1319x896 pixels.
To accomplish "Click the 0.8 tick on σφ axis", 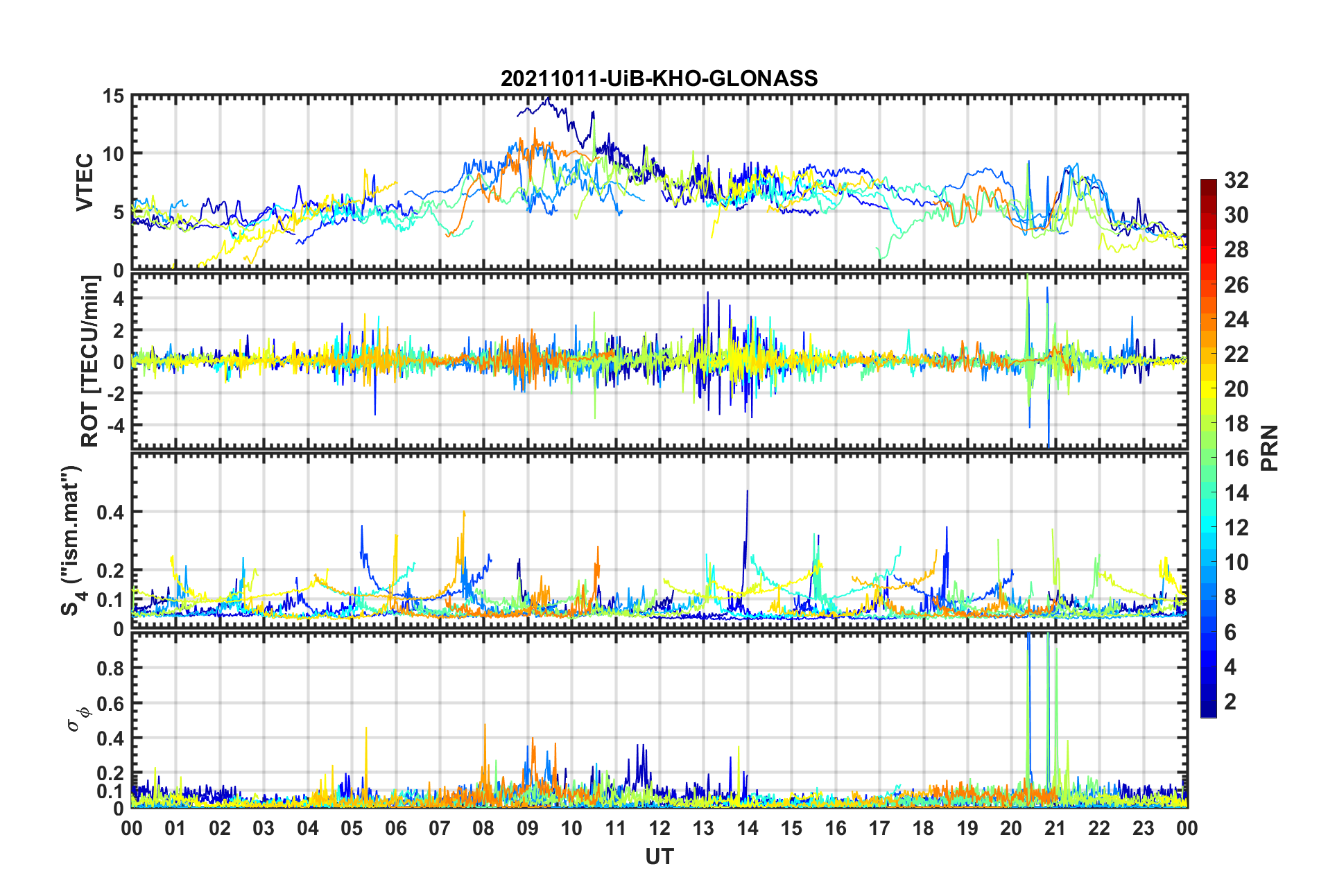I will click(110, 668).
